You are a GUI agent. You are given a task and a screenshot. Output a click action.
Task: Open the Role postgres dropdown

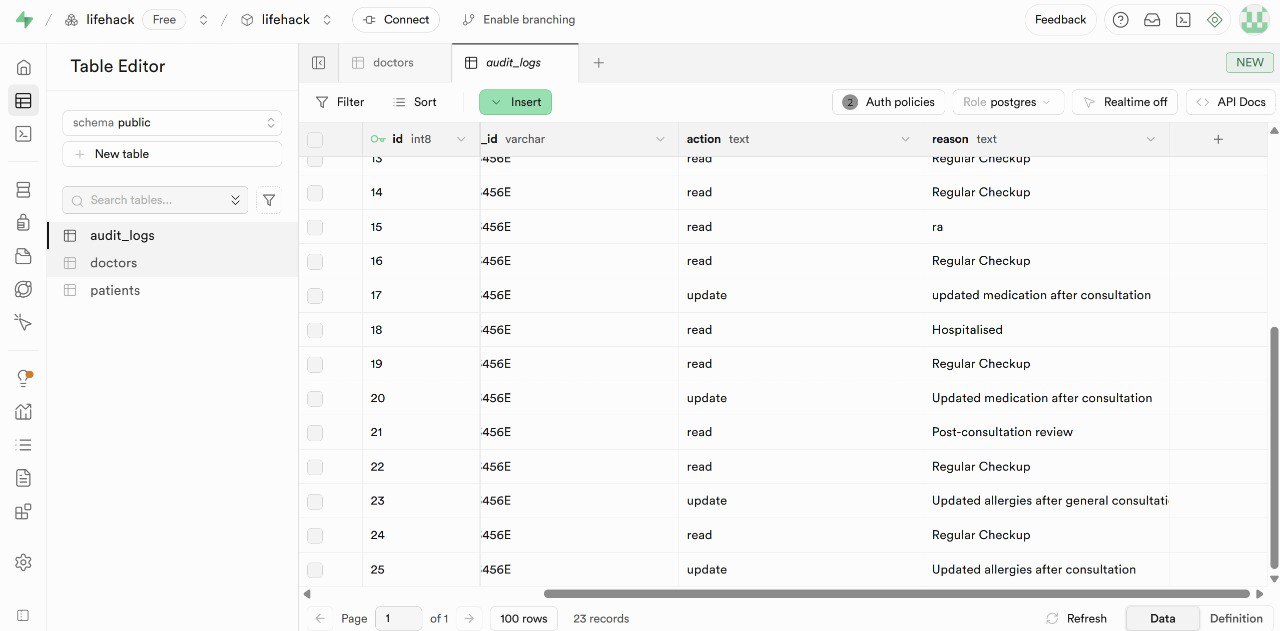point(1008,102)
